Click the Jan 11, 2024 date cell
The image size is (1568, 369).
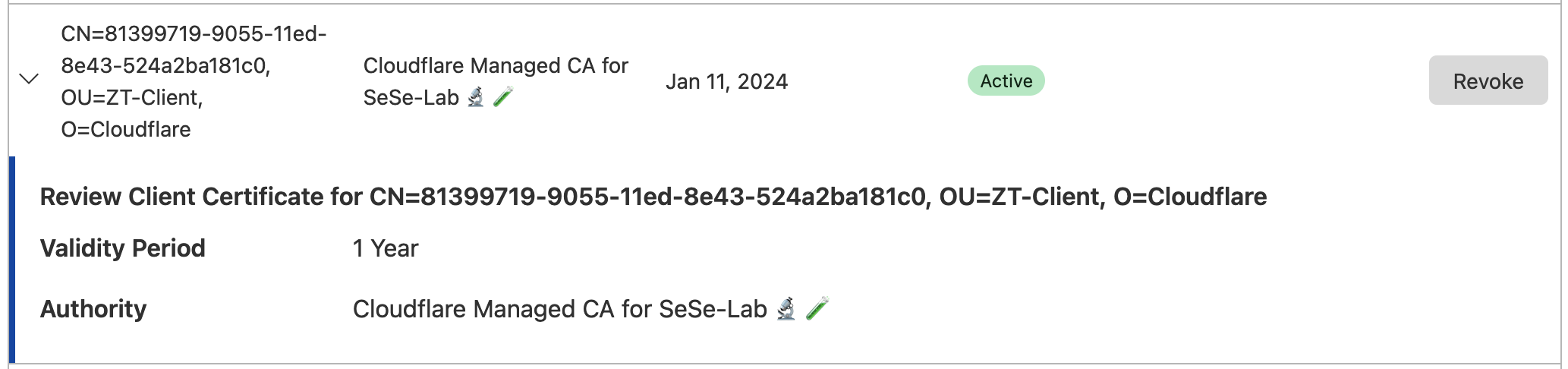[726, 82]
